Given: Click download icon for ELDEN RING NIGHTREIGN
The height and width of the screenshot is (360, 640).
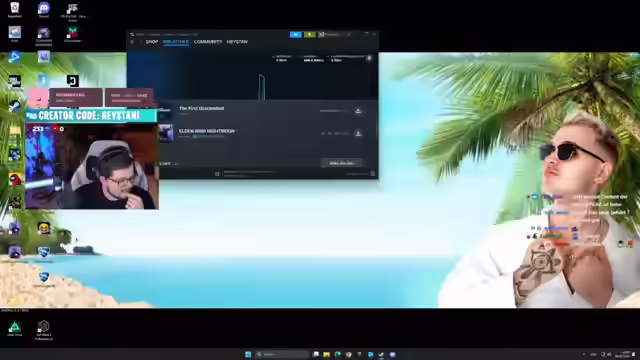Looking at the screenshot, I should (358, 133).
